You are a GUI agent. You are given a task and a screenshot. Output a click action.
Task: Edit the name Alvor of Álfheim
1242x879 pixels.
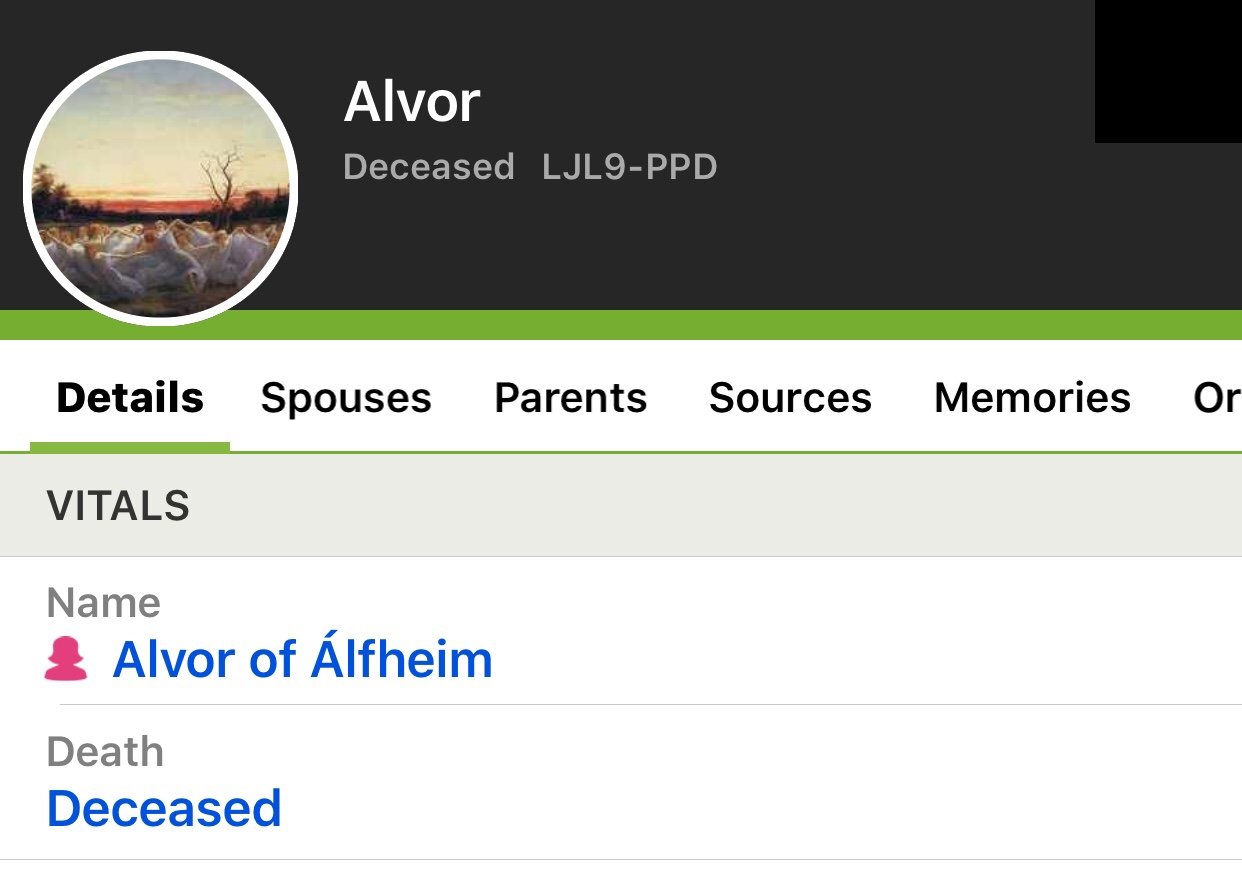tap(302, 660)
